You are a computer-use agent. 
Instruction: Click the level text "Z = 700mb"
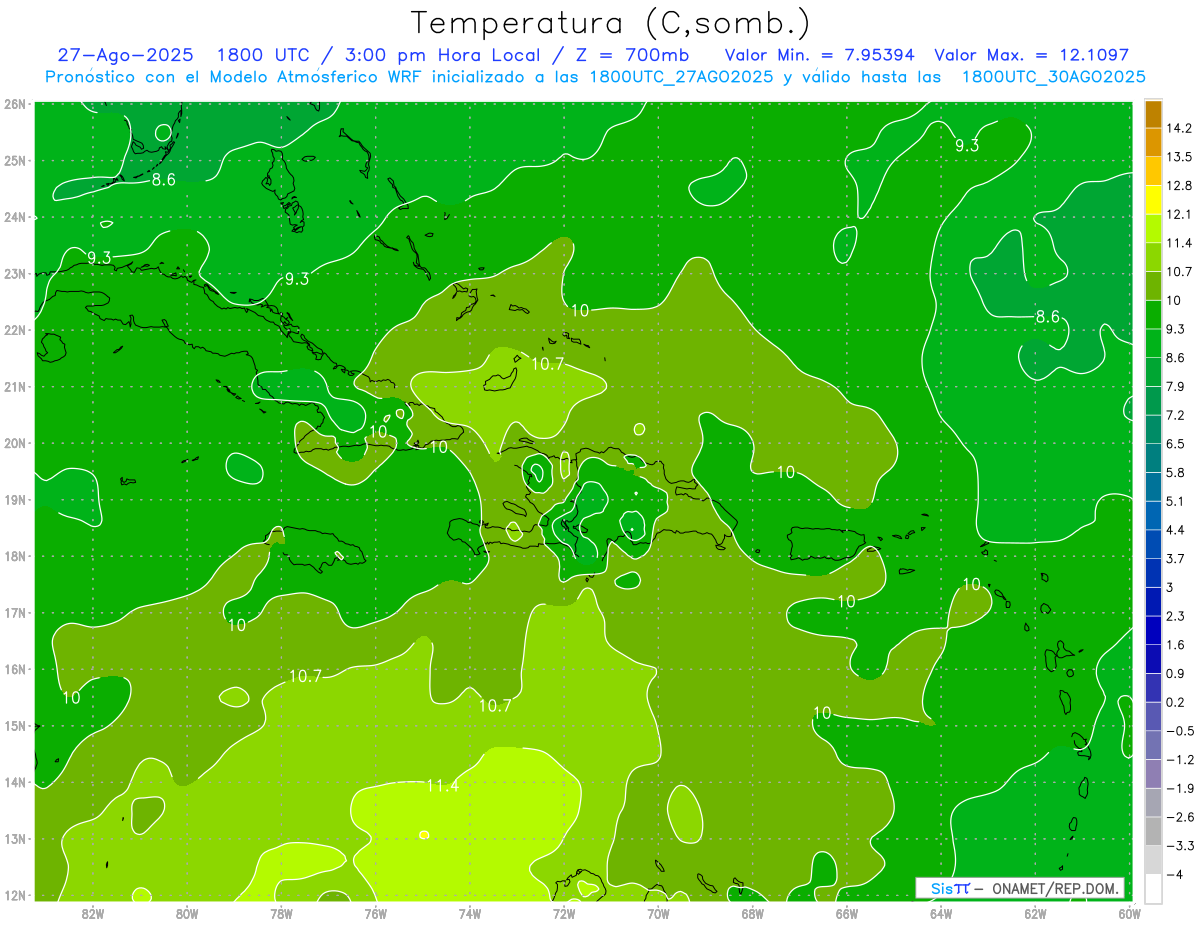[x=633, y=56]
